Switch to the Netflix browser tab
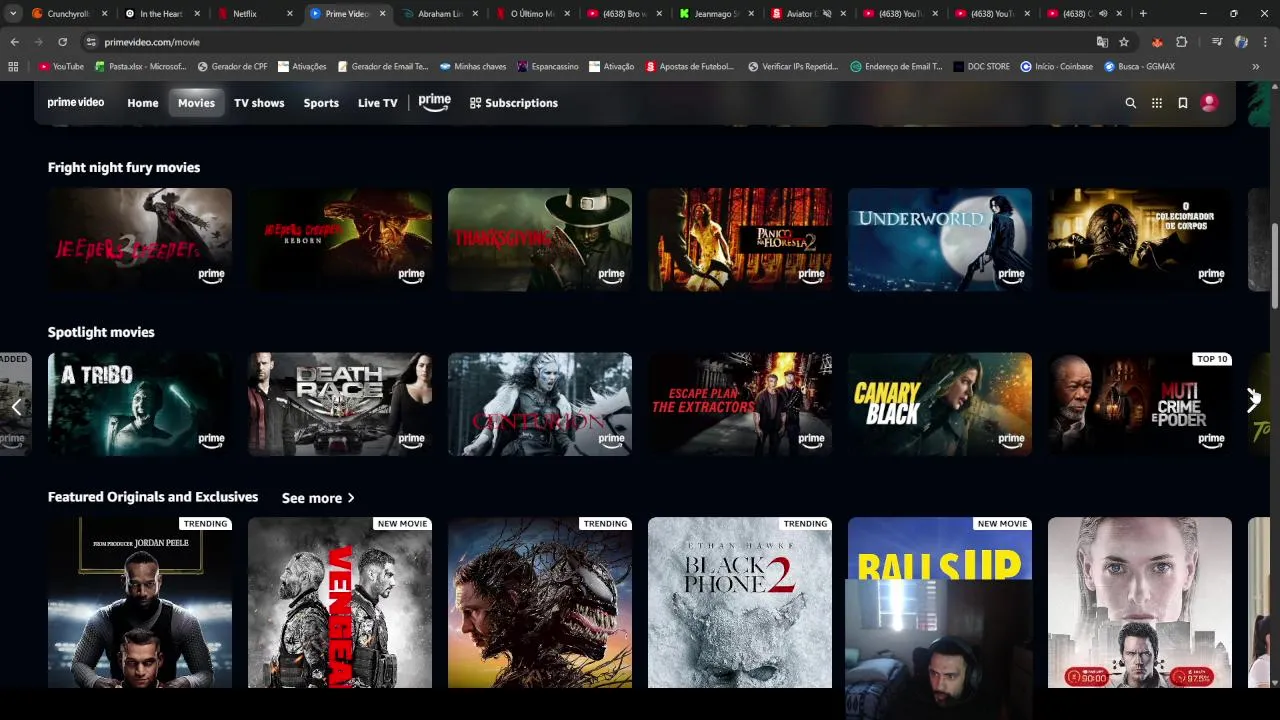1280x720 pixels. 246,14
